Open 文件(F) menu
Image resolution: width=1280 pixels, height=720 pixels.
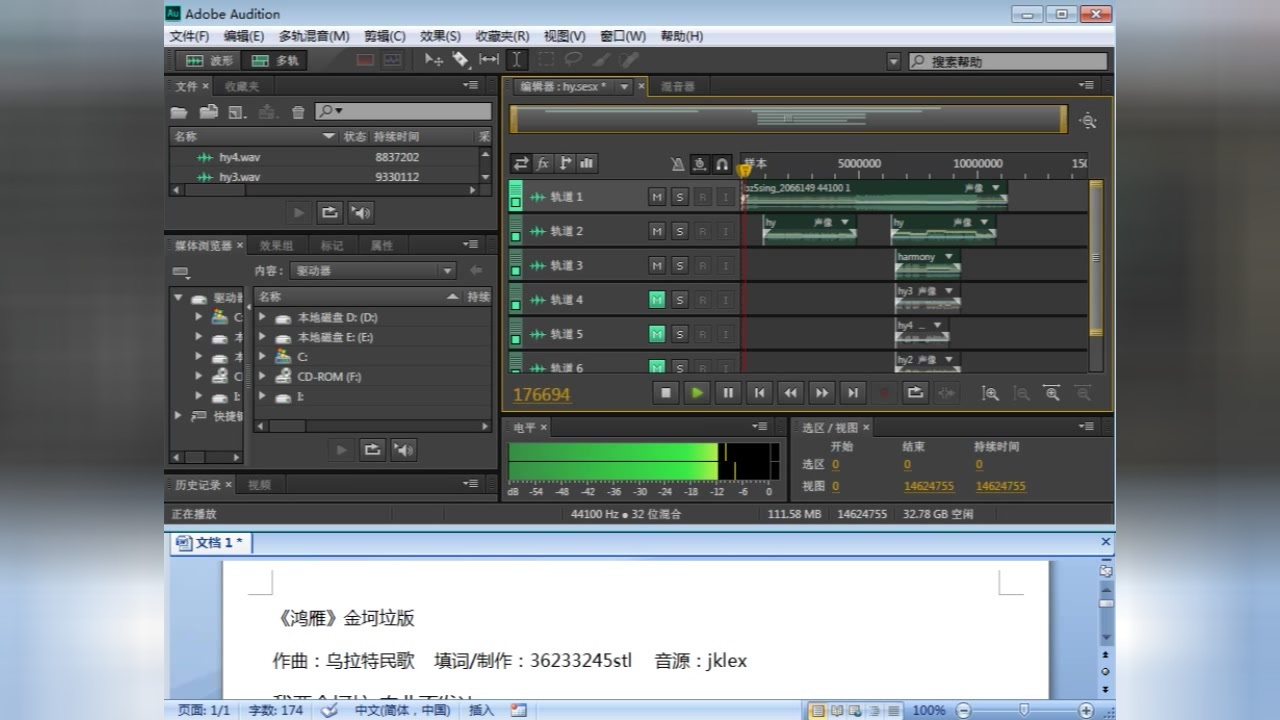(189, 36)
